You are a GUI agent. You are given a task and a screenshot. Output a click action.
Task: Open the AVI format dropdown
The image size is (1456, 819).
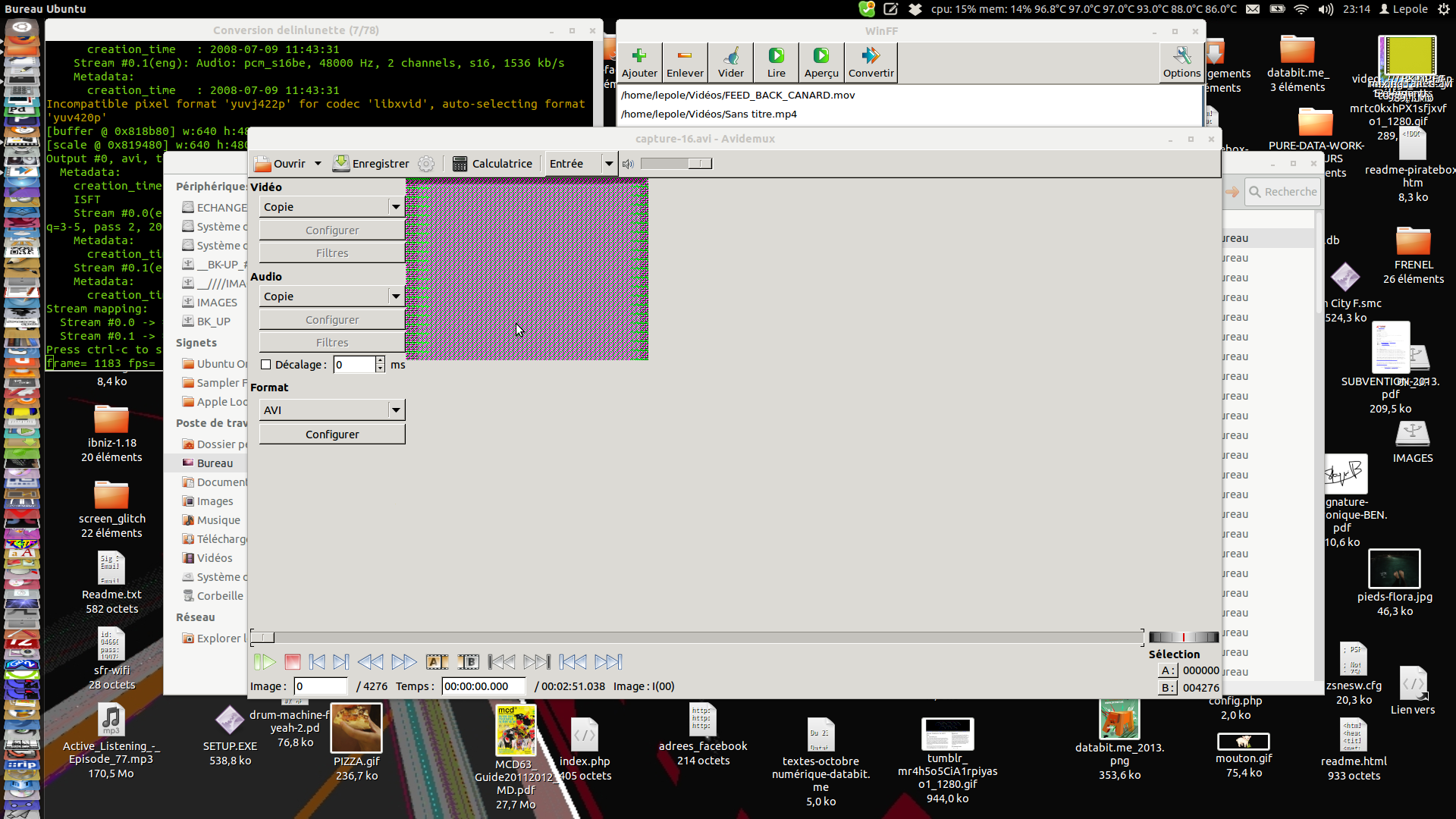pos(395,410)
